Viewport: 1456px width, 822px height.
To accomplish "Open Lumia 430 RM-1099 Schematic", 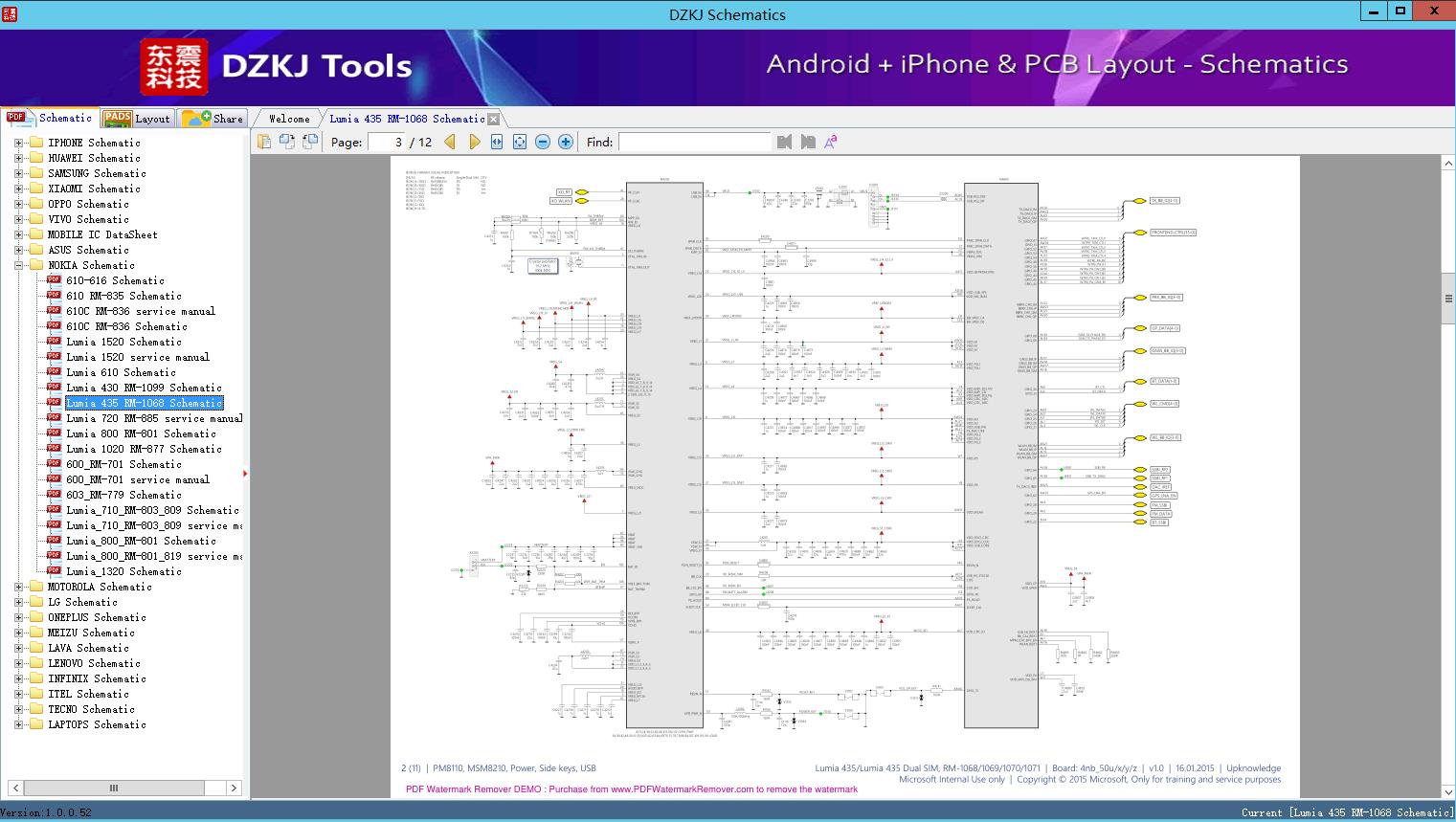I will point(144,388).
